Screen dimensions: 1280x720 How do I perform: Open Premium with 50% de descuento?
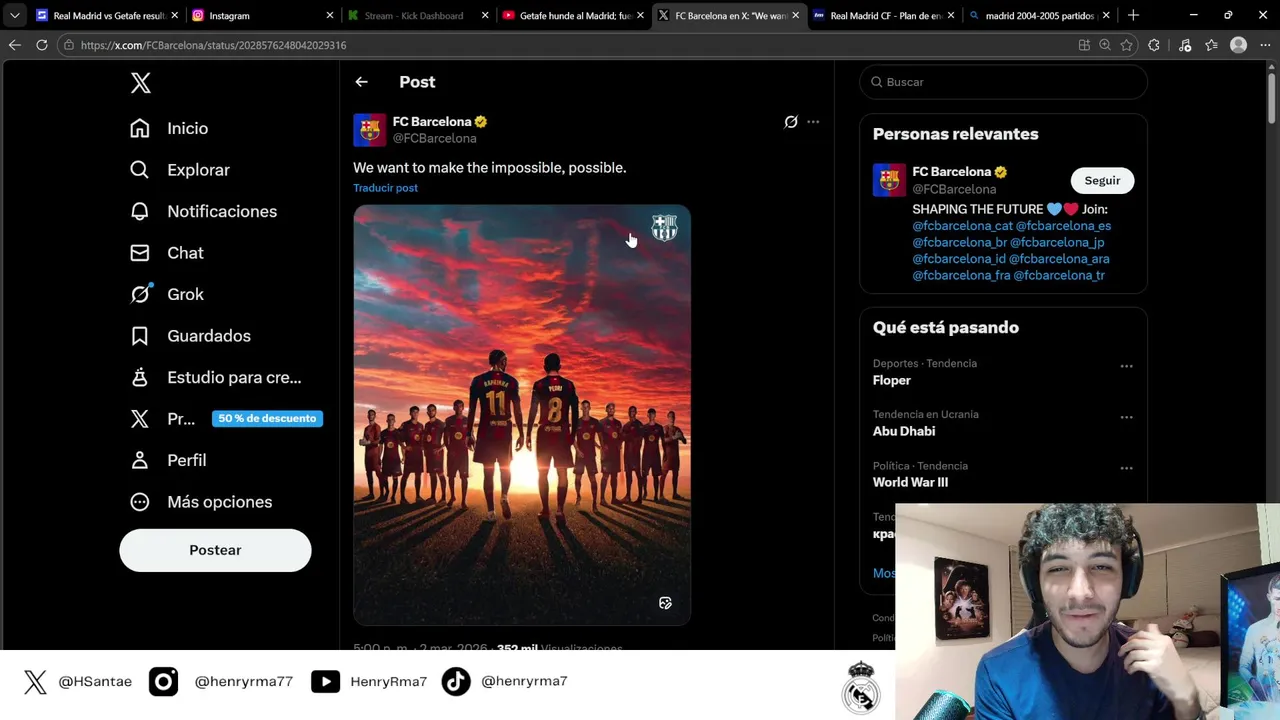pos(225,419)
